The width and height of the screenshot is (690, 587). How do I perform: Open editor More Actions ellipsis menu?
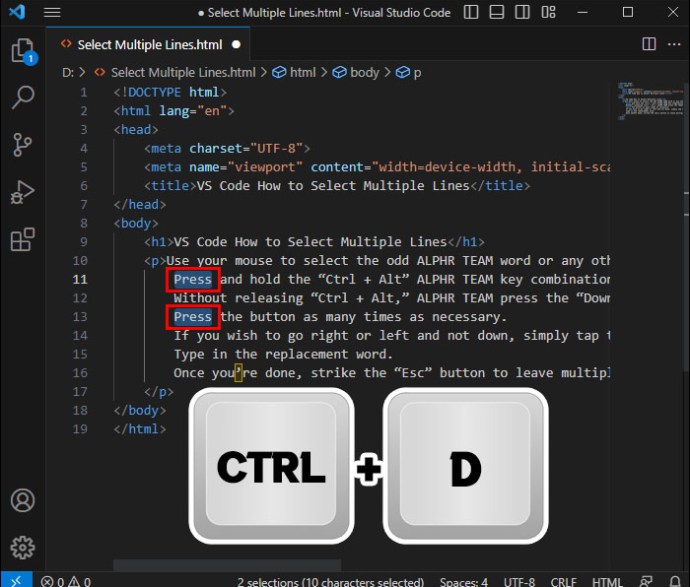tap(673, 44)
